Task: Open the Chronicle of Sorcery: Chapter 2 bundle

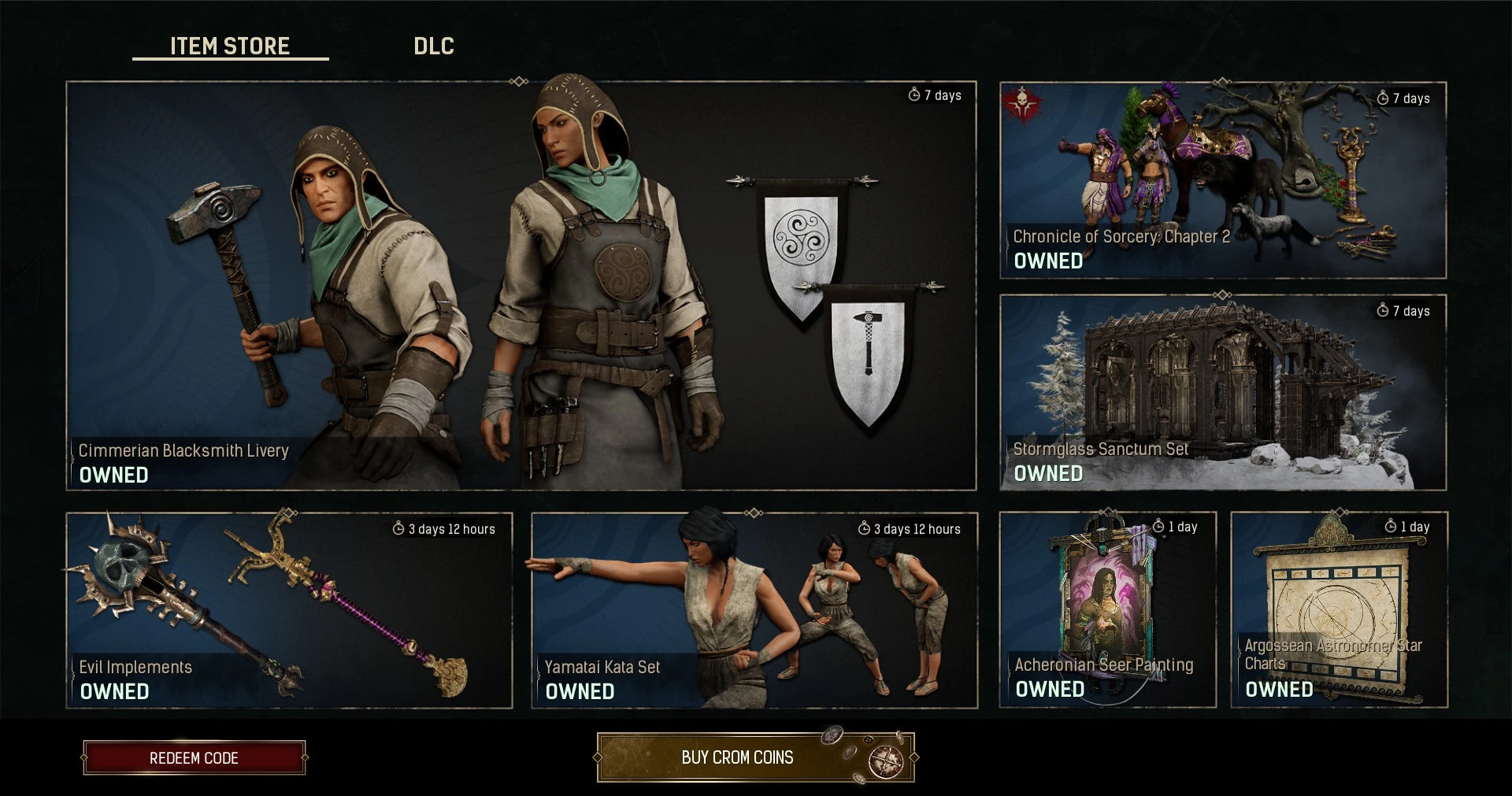Action: [1223, 180]
